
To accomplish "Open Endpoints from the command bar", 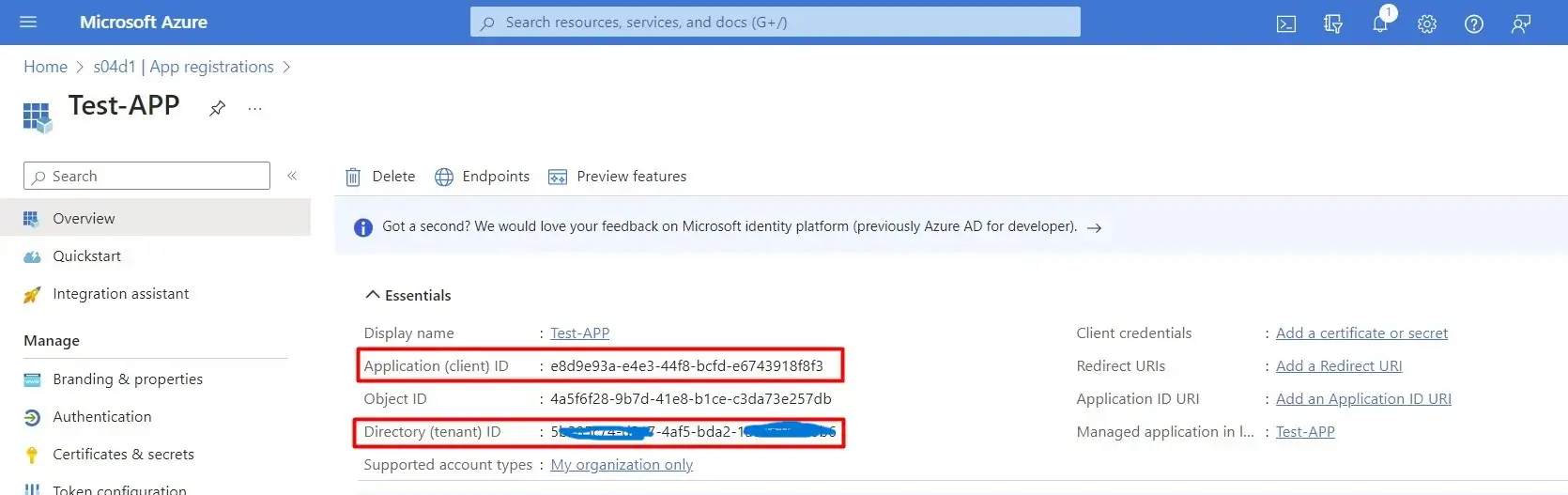I will pos(483,177).
